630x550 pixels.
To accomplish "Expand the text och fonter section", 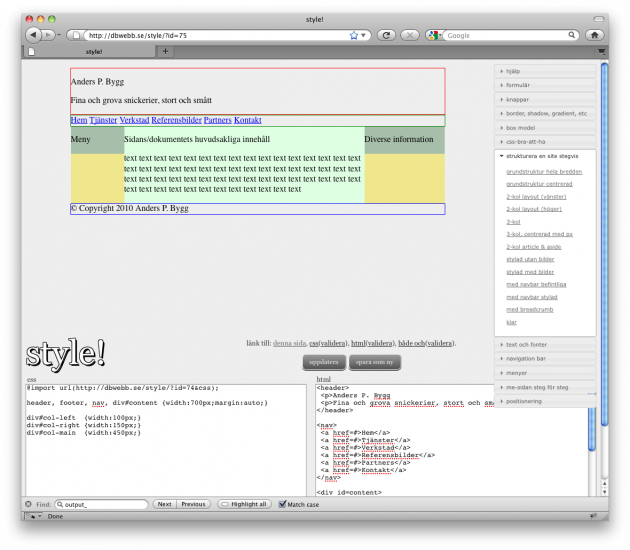I will tap(545, 345).
